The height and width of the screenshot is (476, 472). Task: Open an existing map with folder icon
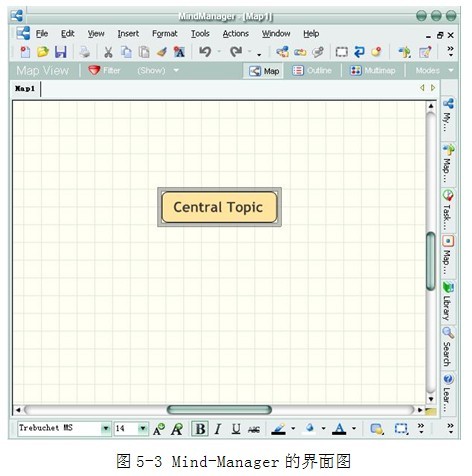[x=43, y=52]
